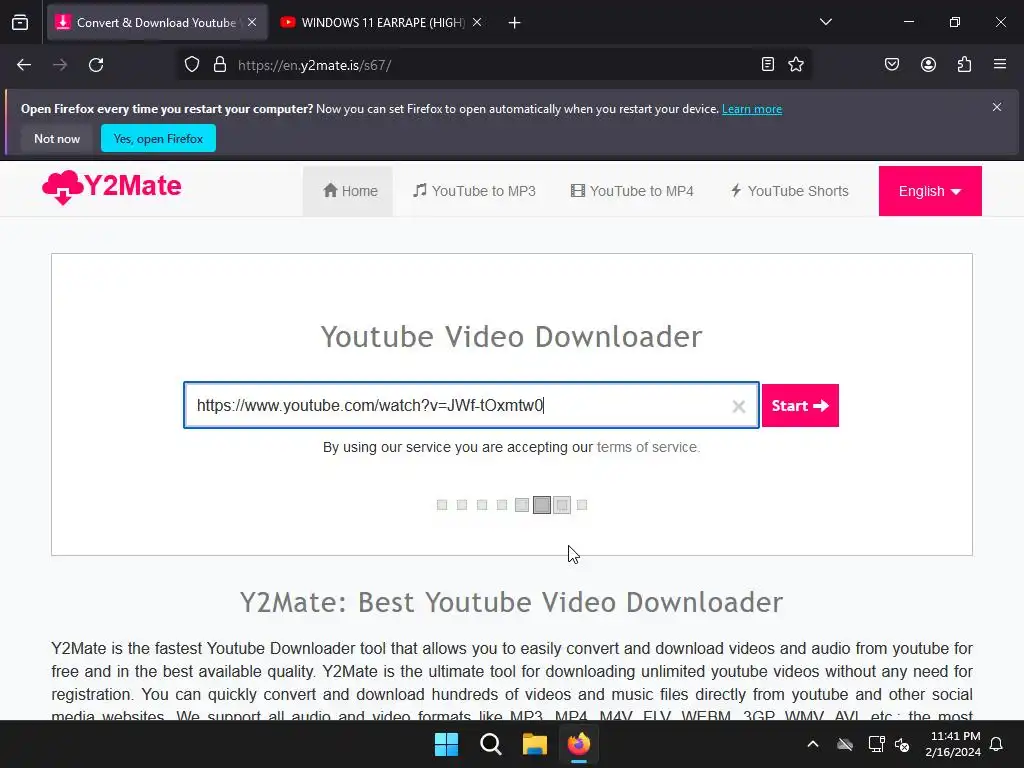The width and height of the screenshot is (1024, 768).
Task: Open the terms of service link
Action: point(647,447)
